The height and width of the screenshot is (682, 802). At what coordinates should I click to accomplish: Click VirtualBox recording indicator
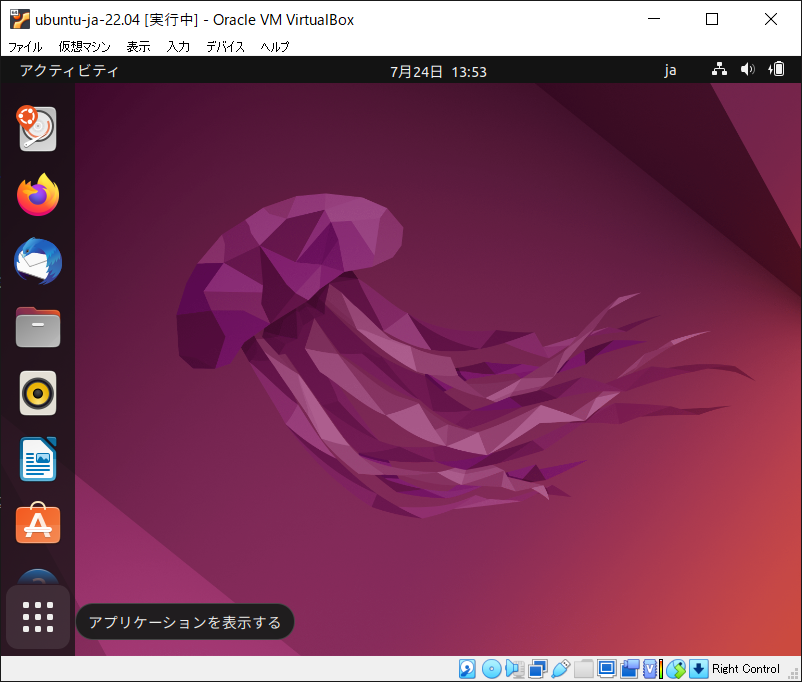click(x=630, y=669)
